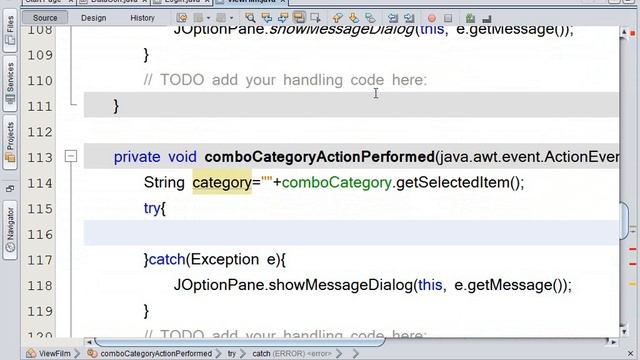Toggle Rectangular Selection mode
The image size is (640, 360).
coord(315,18)
